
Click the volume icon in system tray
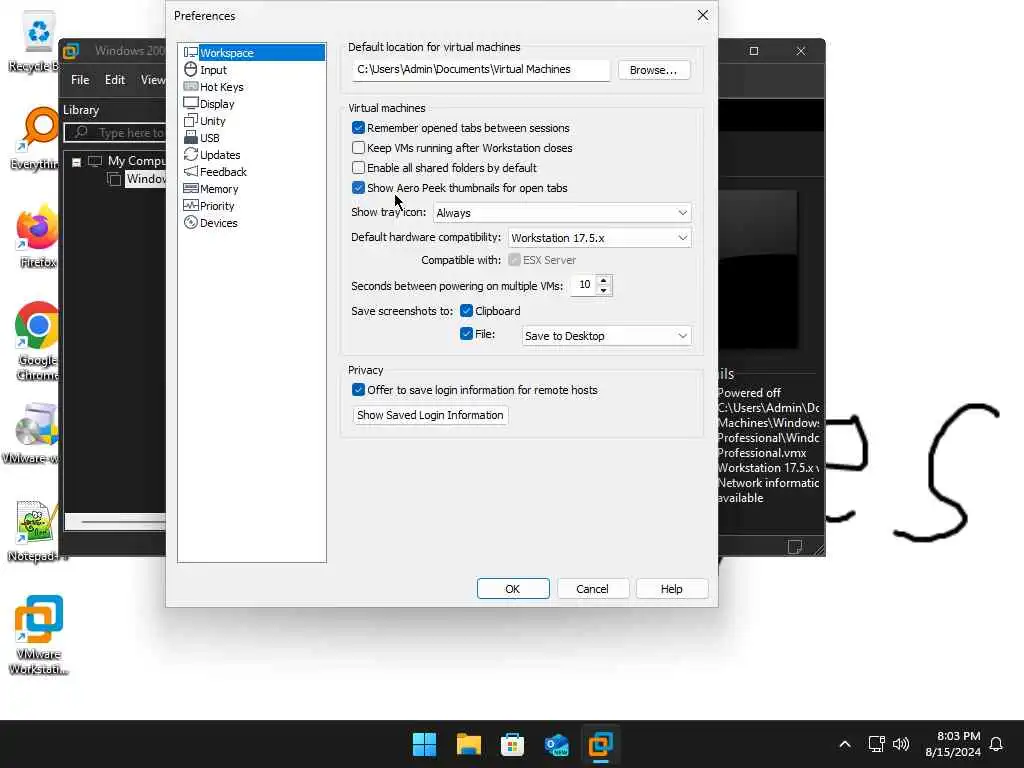901,744
